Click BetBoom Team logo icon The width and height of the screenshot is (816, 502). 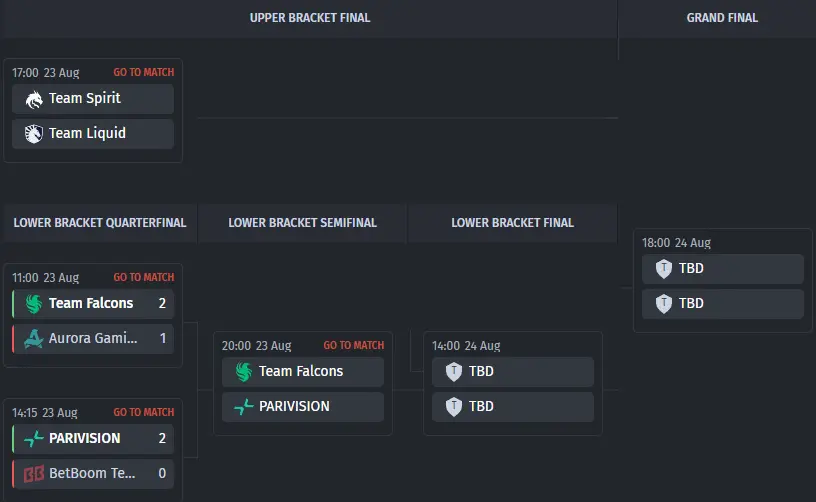point(34,473)
